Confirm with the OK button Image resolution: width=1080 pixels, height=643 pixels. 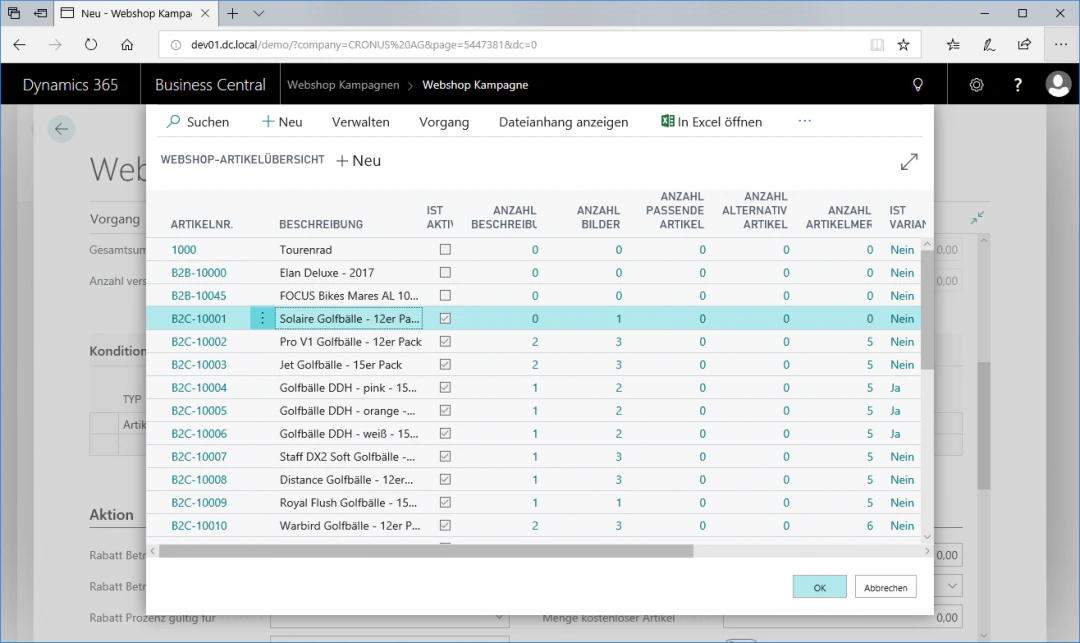[819, 587]
